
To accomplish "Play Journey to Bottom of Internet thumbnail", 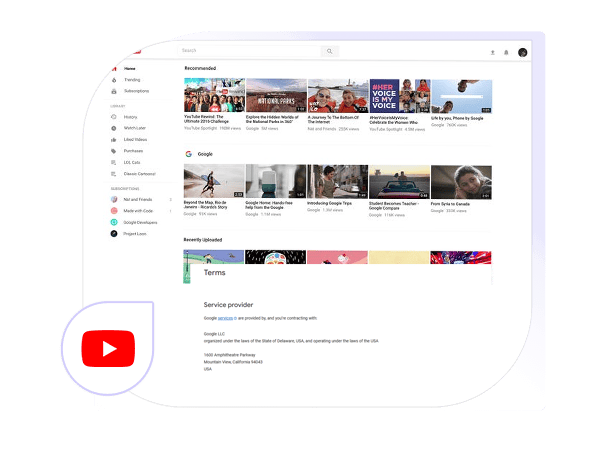I will pos(338,96).
